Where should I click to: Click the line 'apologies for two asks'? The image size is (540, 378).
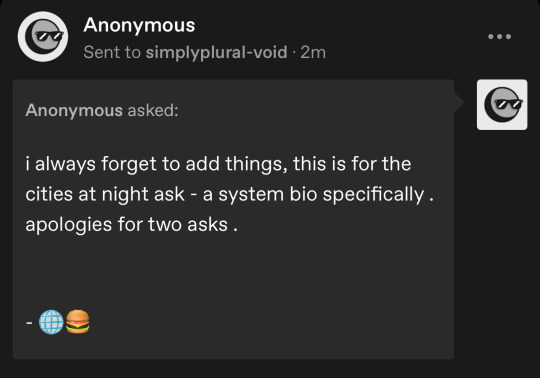pos(132,225)
